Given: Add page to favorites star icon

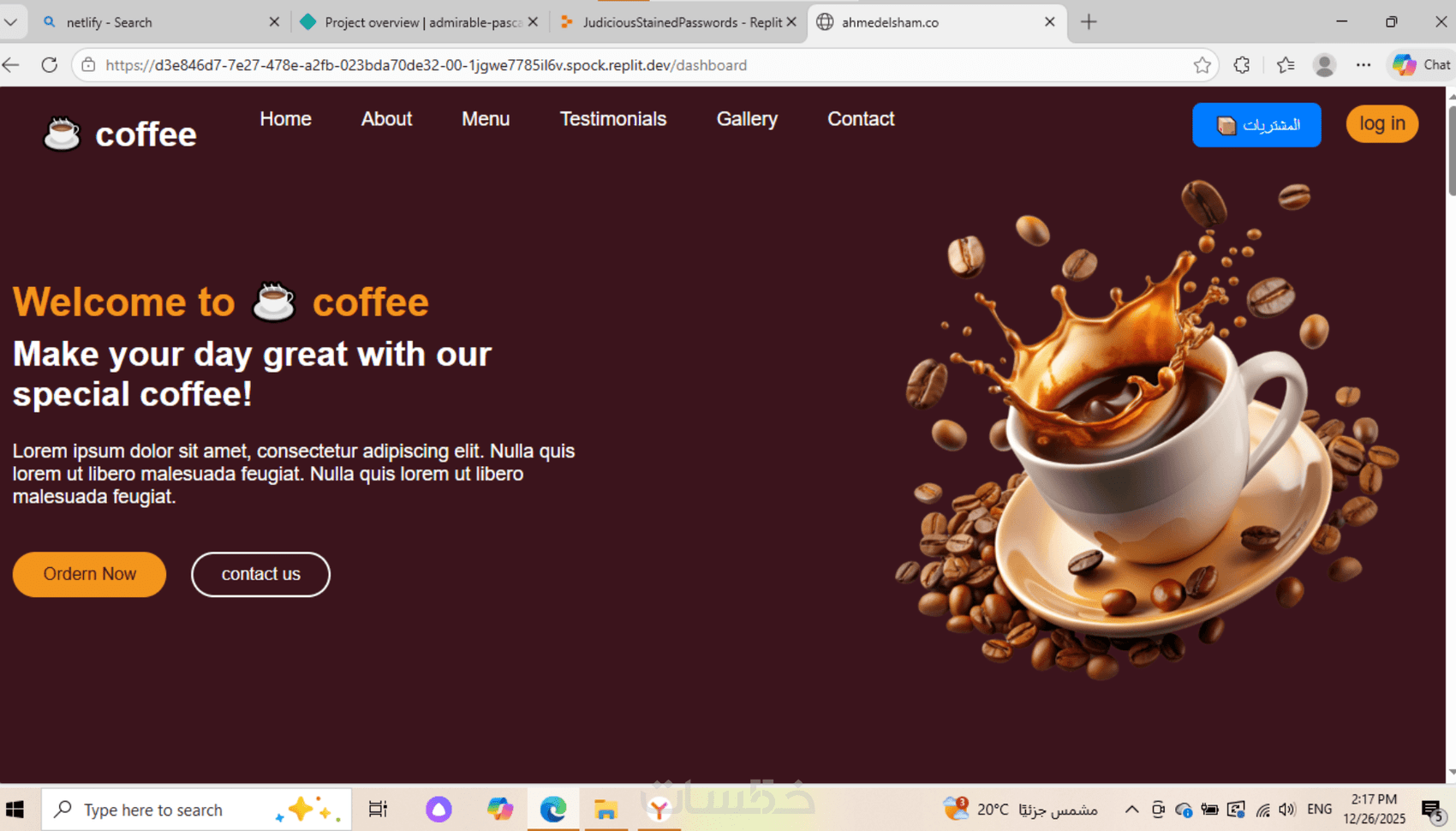Looking at the screenshot, I should click(x=1202, y=65).
